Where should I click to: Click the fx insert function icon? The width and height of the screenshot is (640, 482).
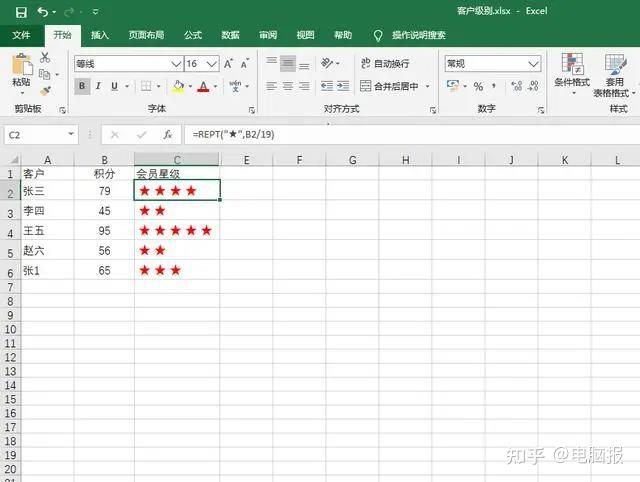pyautogui.click(x=167, y=135)
